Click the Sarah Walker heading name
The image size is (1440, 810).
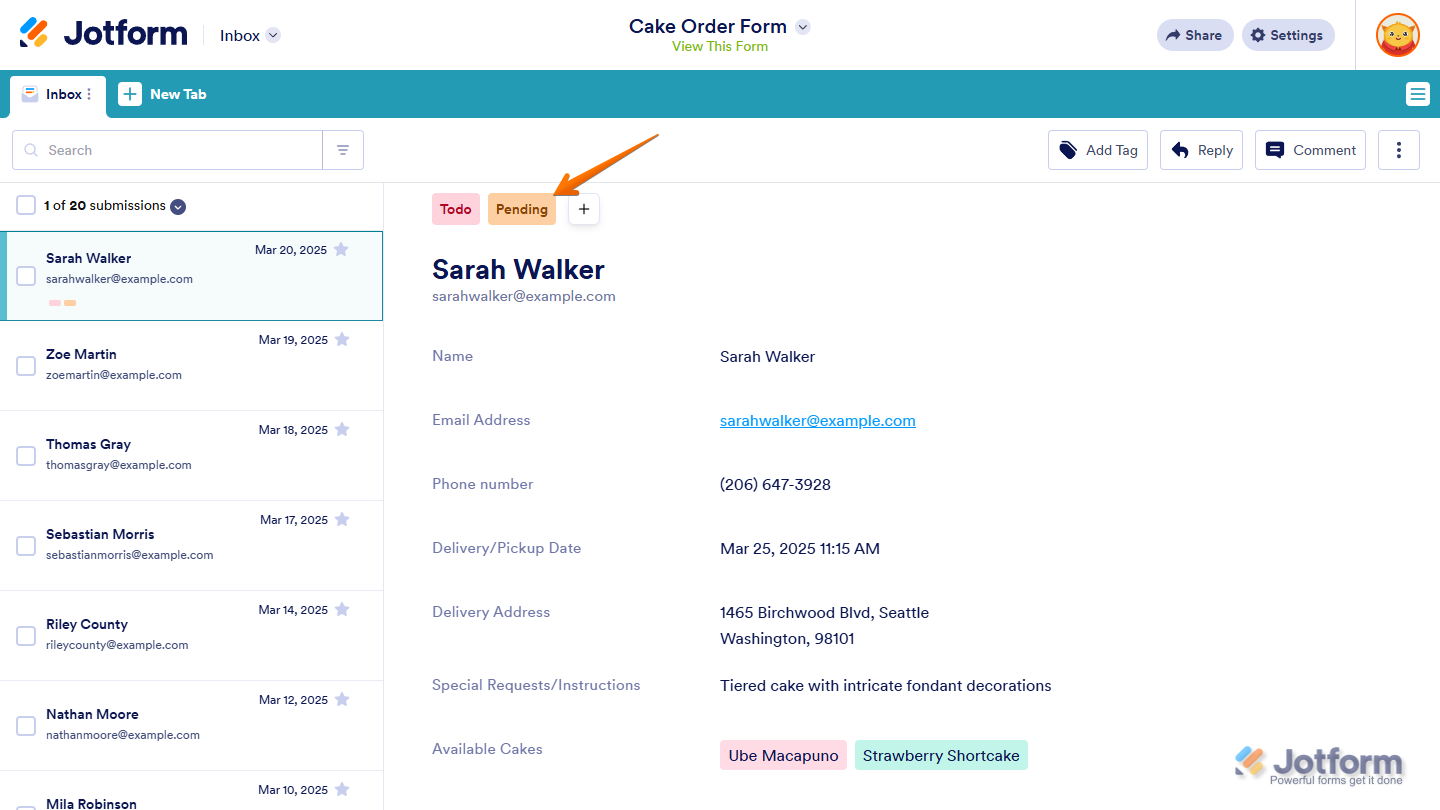518,269
